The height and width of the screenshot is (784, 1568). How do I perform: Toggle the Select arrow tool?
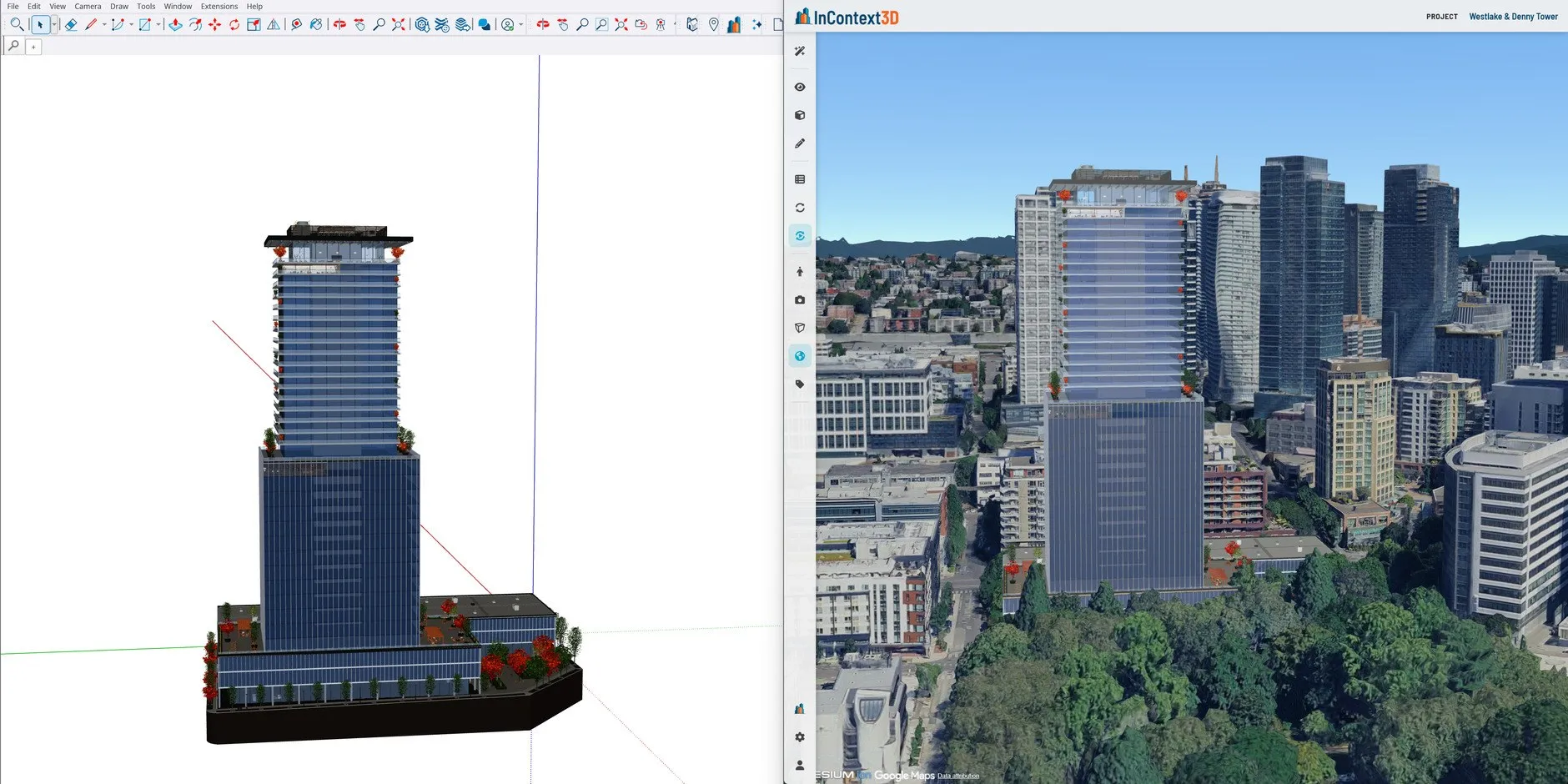(40, 25)
